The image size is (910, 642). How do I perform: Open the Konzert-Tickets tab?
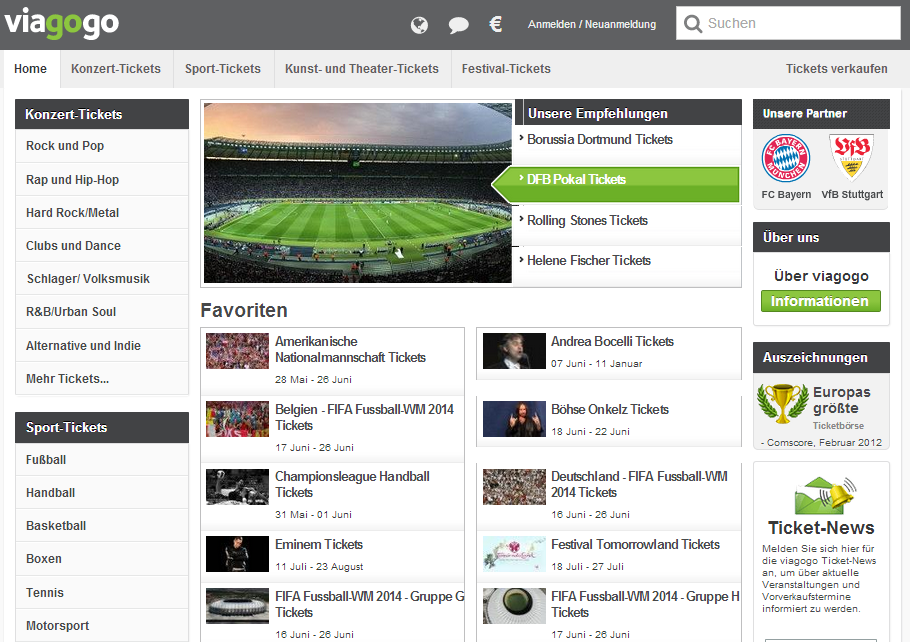click(116, 68)
